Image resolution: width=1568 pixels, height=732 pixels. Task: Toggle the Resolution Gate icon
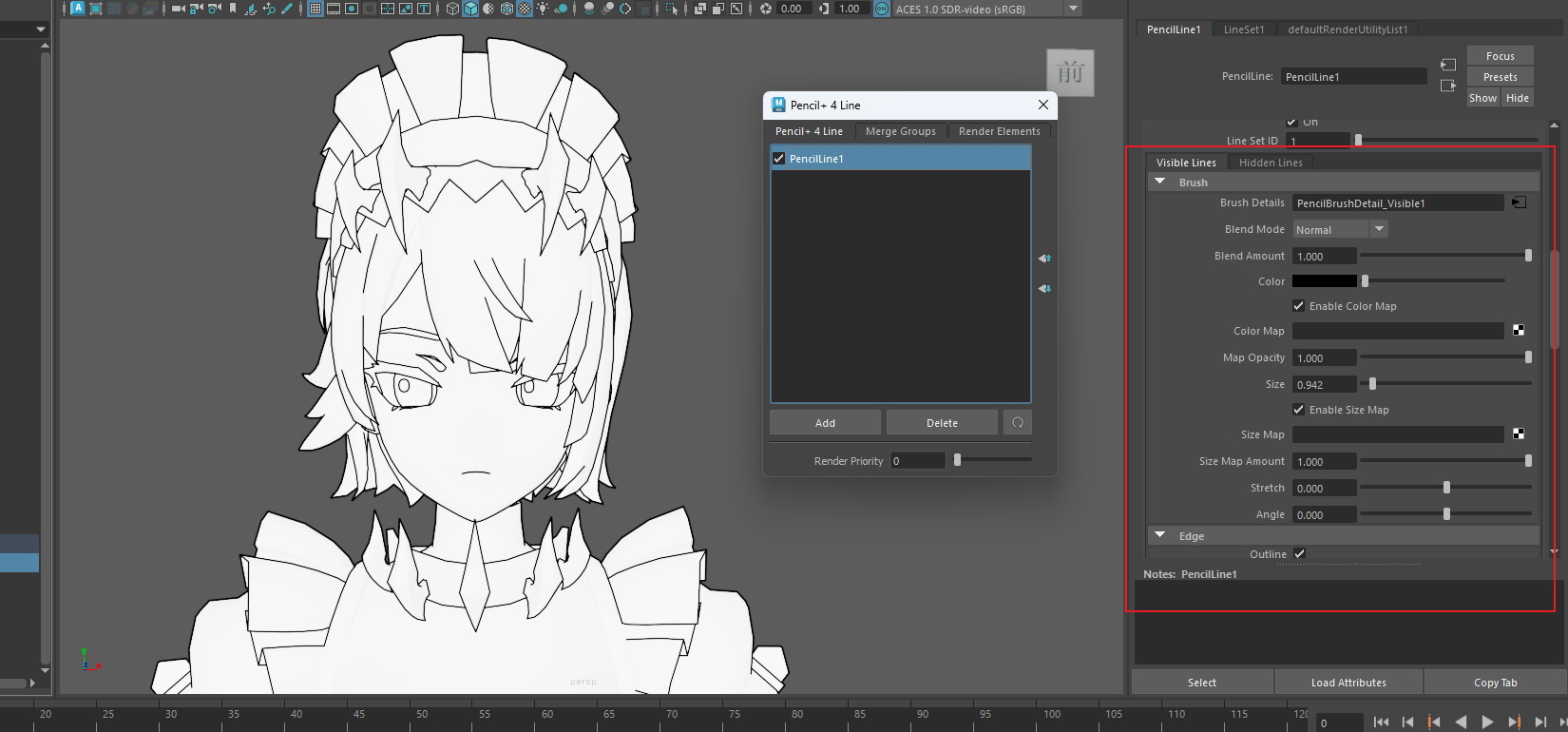click(351, 9)
